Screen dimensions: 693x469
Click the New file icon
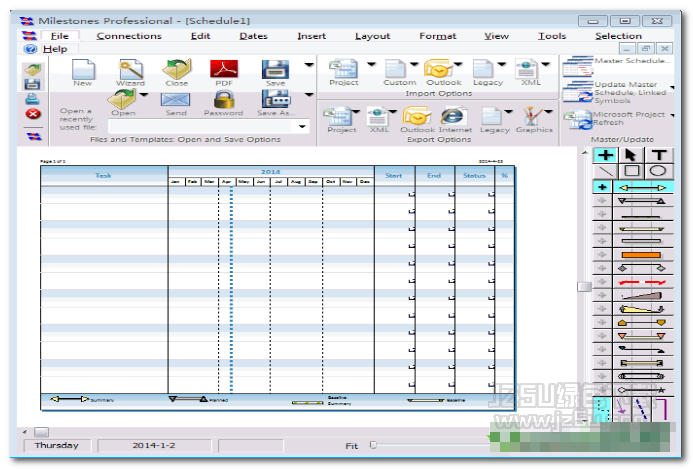pyautogui.click(x=83, y=69)
